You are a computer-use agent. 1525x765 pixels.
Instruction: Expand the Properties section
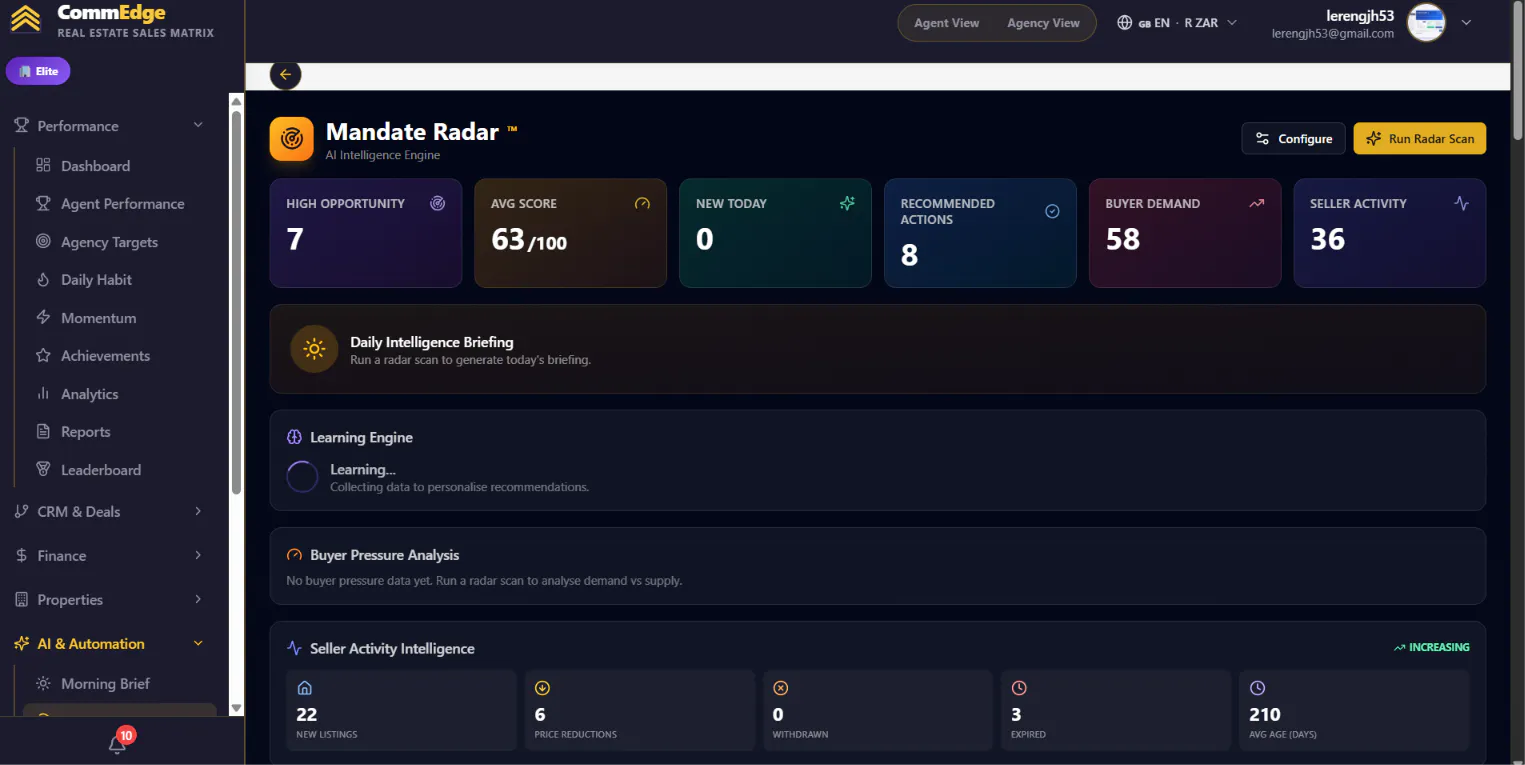point(108,599)
